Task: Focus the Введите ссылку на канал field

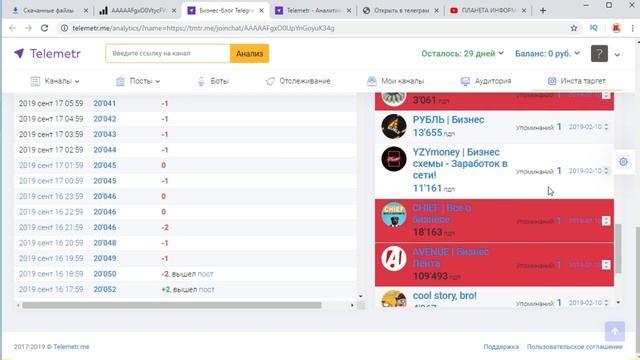Action: pos(168,53)
